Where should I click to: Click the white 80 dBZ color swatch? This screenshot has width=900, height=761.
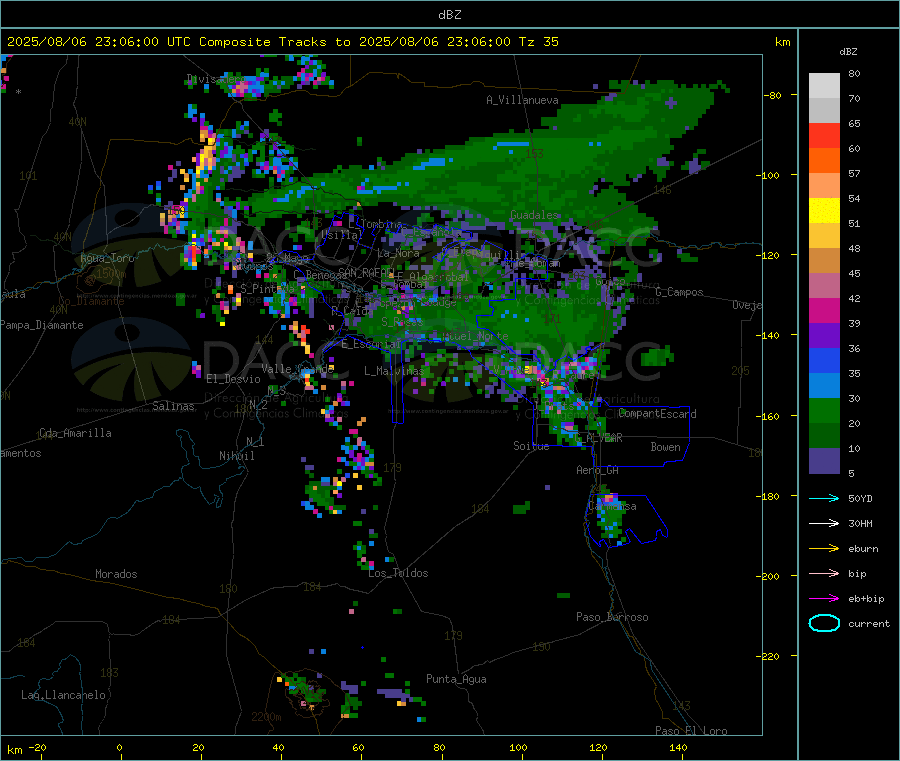(824, 86)
